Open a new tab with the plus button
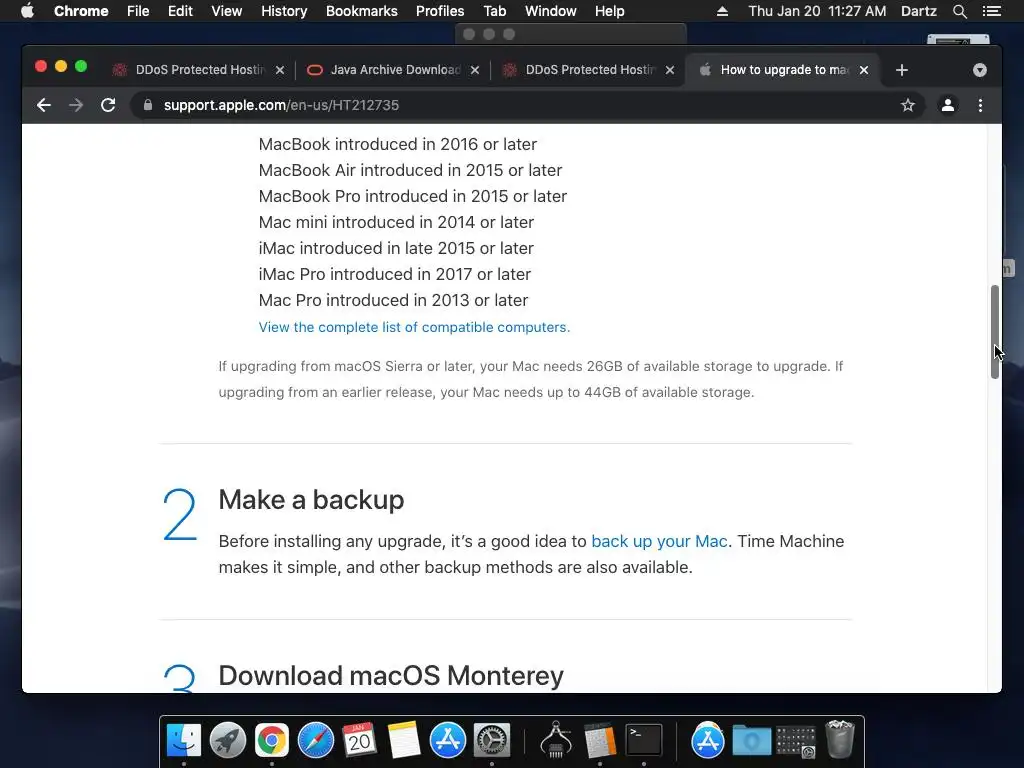Screen dimensions: 1024x768 (902, 70)
